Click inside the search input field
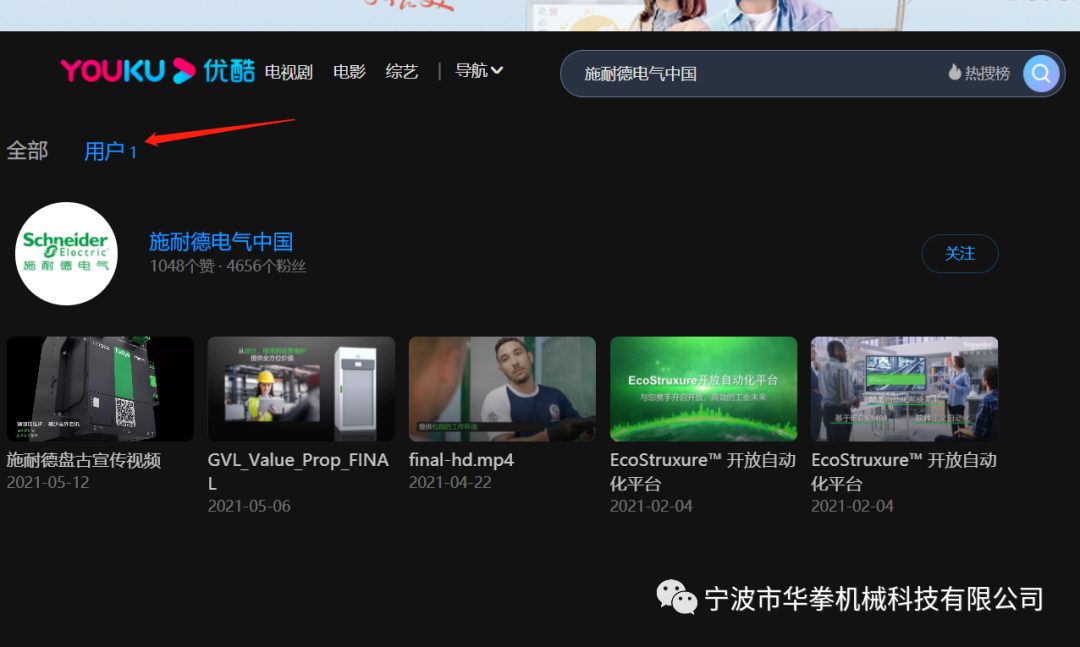 [x=750, y=74]
